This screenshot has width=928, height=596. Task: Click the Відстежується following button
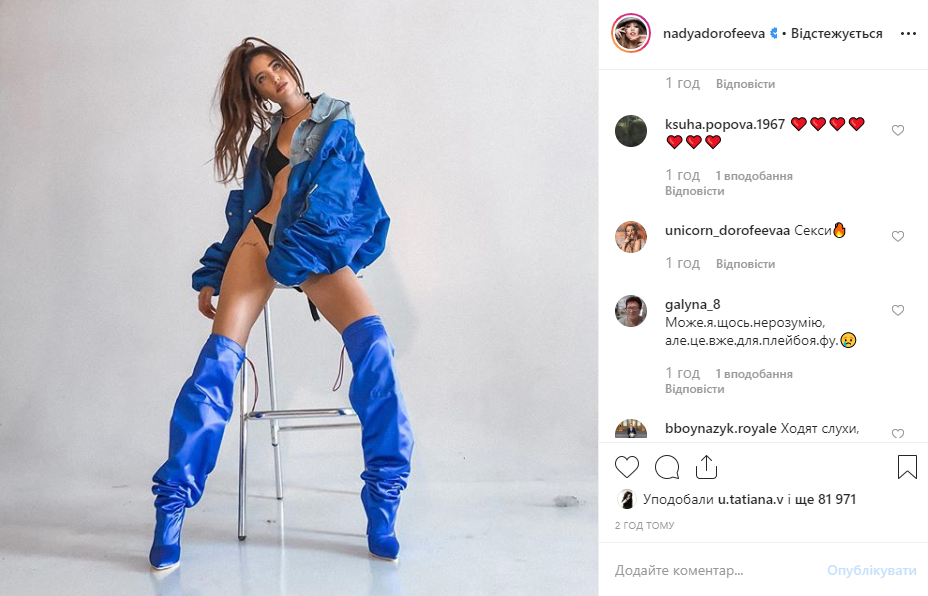(x=836, y=34)
